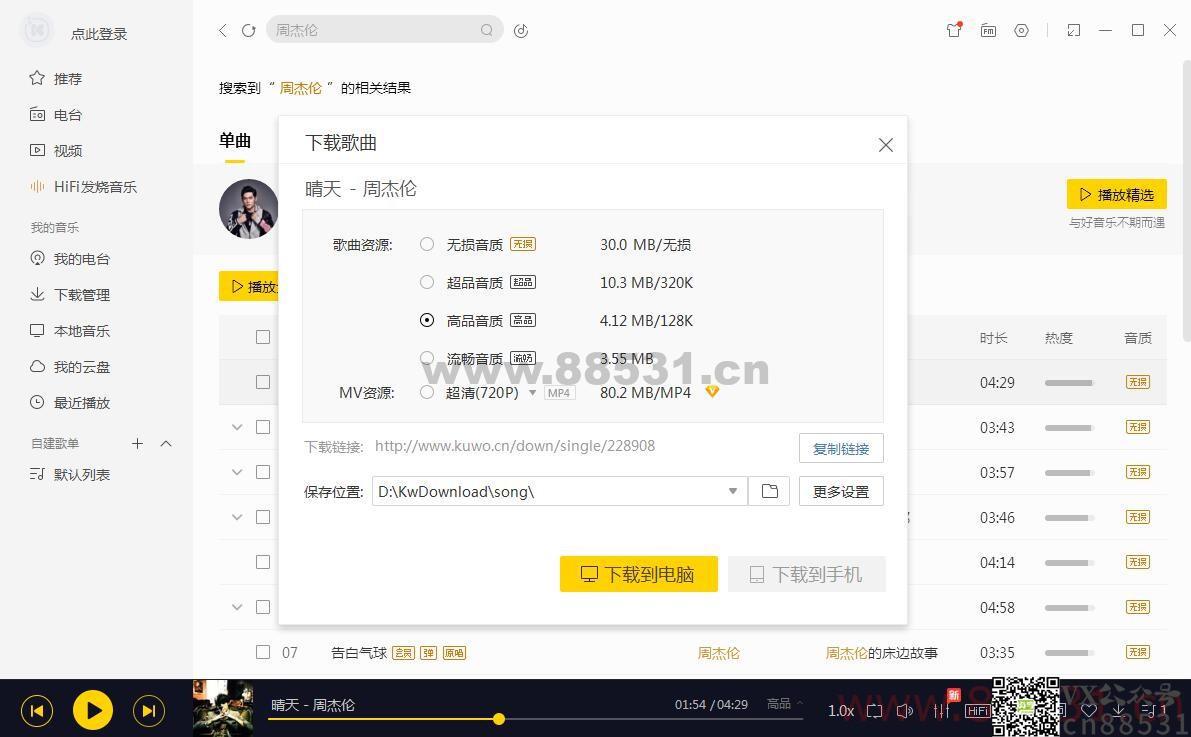Click the download arrow icon in the player bar
The width and height of the screenshot is (1191, 737).
pyautogui.click(x=1119, y=711)
